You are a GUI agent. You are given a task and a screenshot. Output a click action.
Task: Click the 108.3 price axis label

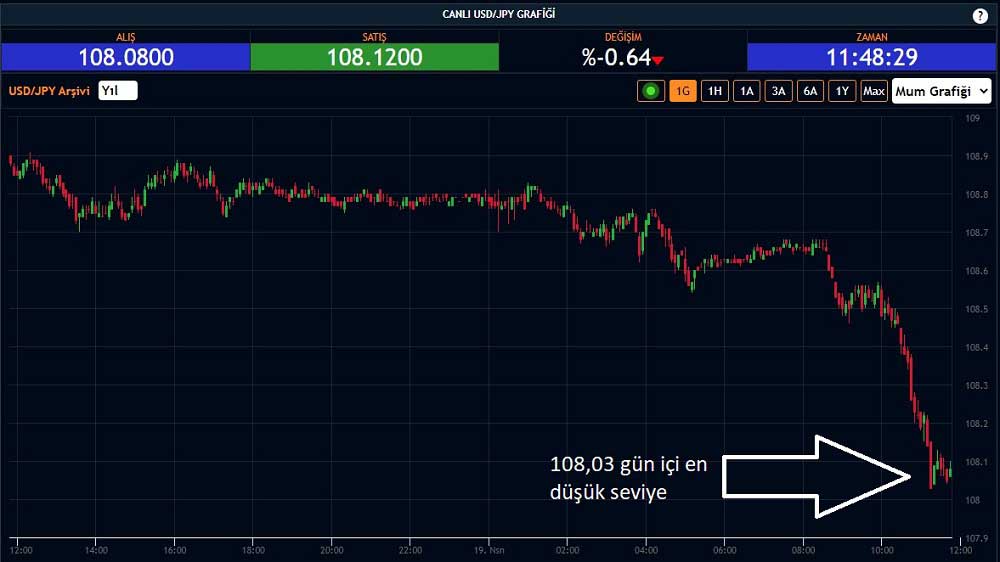click(976, 385)
